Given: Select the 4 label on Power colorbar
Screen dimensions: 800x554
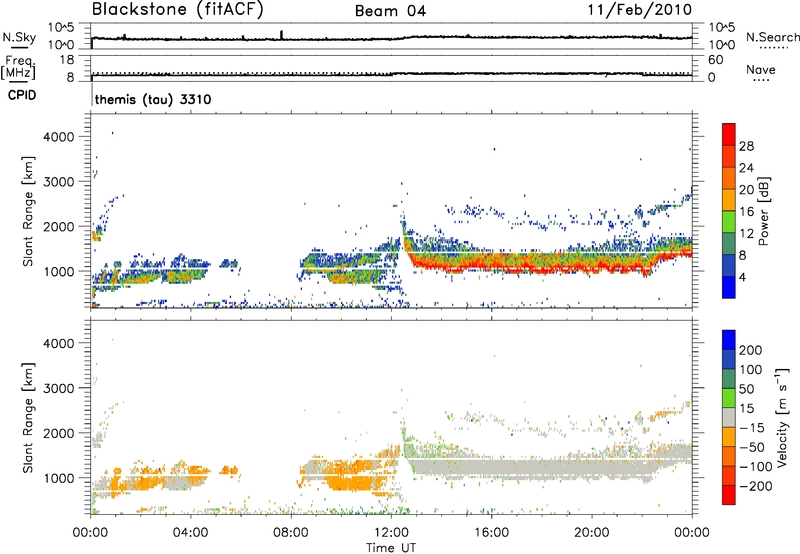Looking at the screenshot, I should 743,277.
